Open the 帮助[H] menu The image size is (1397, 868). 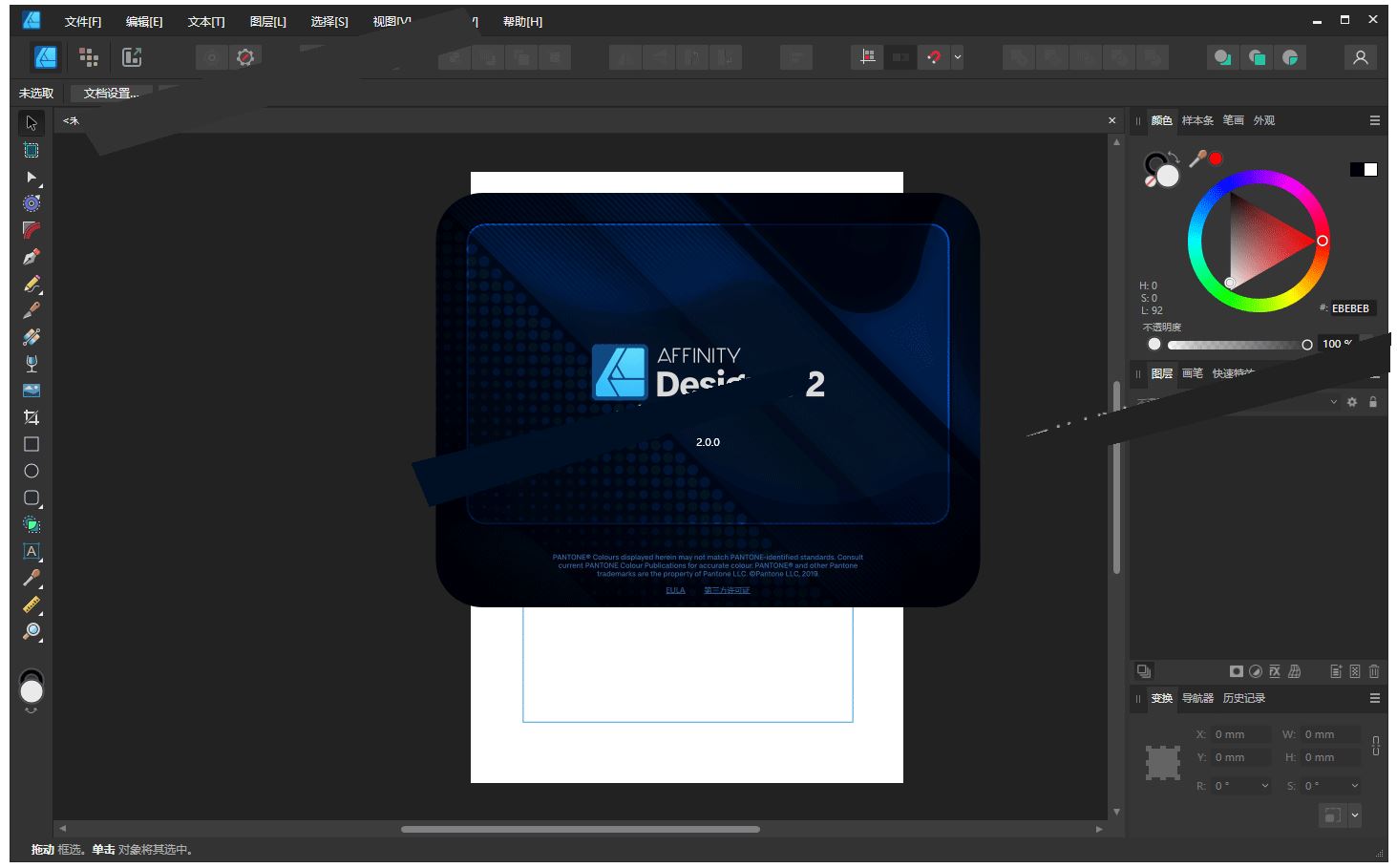pos(522,21)
